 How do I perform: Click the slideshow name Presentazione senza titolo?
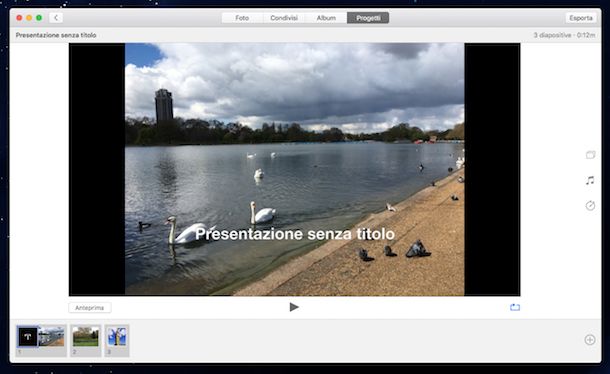56,35
